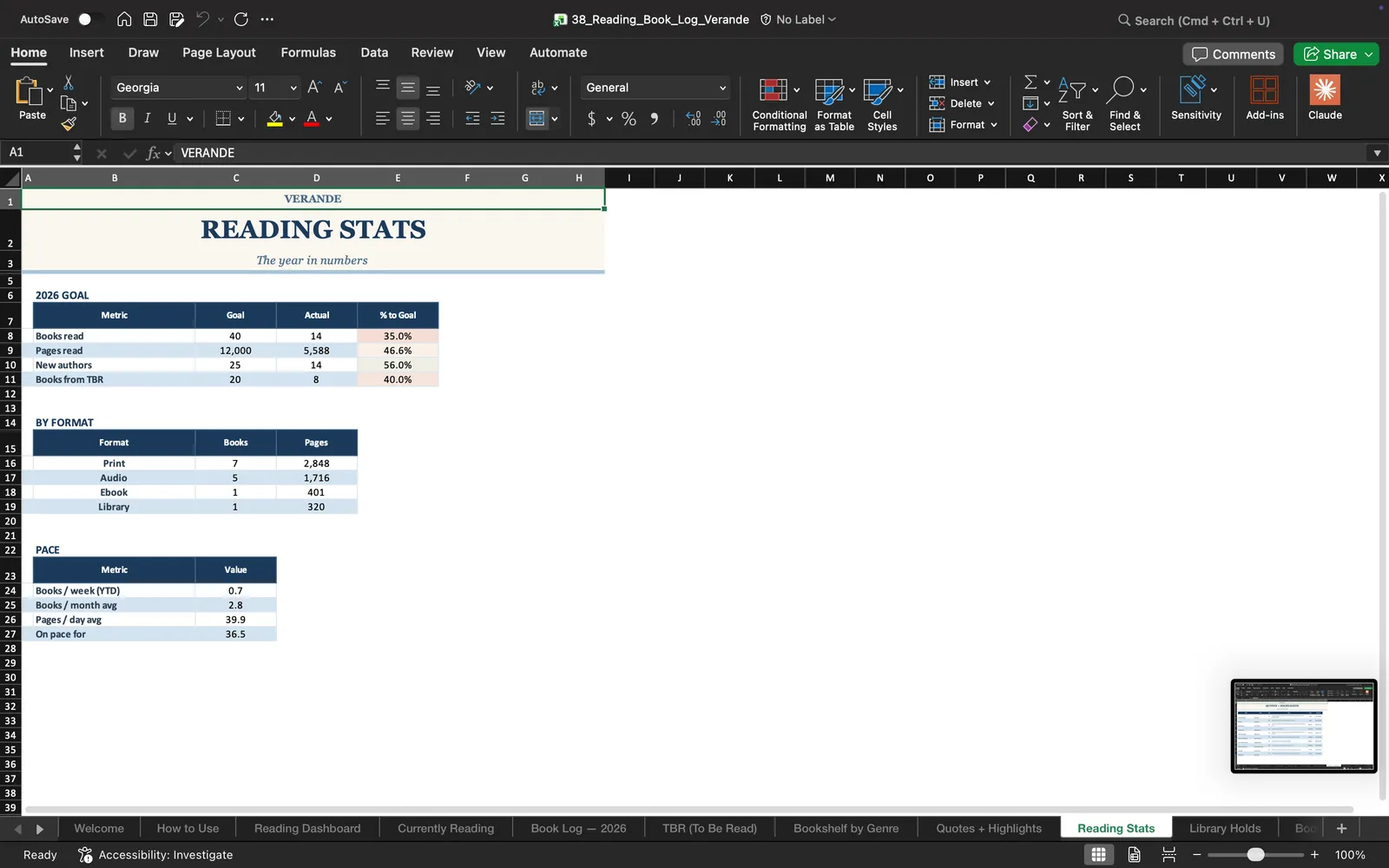The height and width of the screenshot is (868, 1389).
Task: Toggle Merge & Center button
Action: [537, 118]
